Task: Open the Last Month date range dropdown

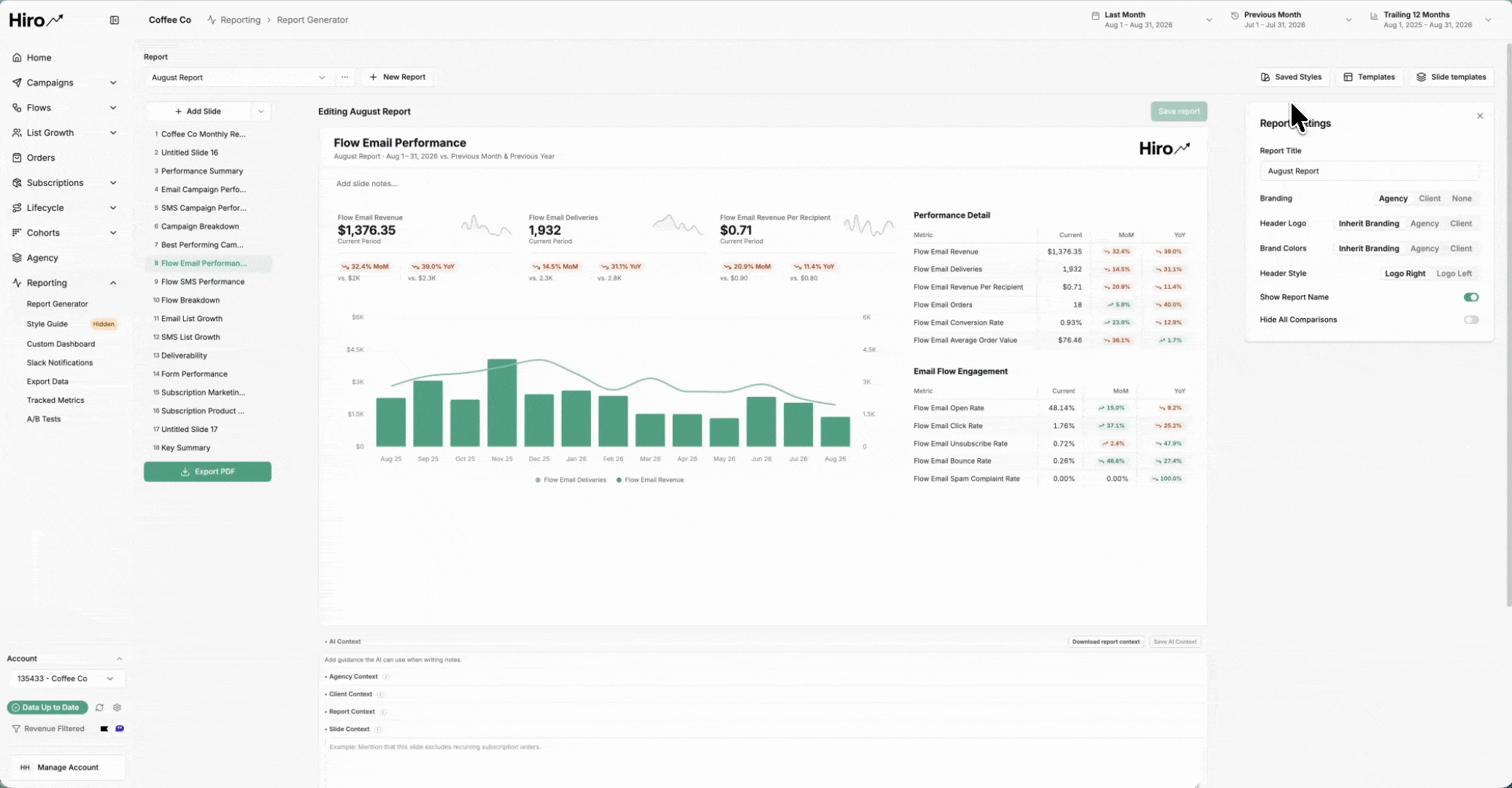Action: [1152, 20]
